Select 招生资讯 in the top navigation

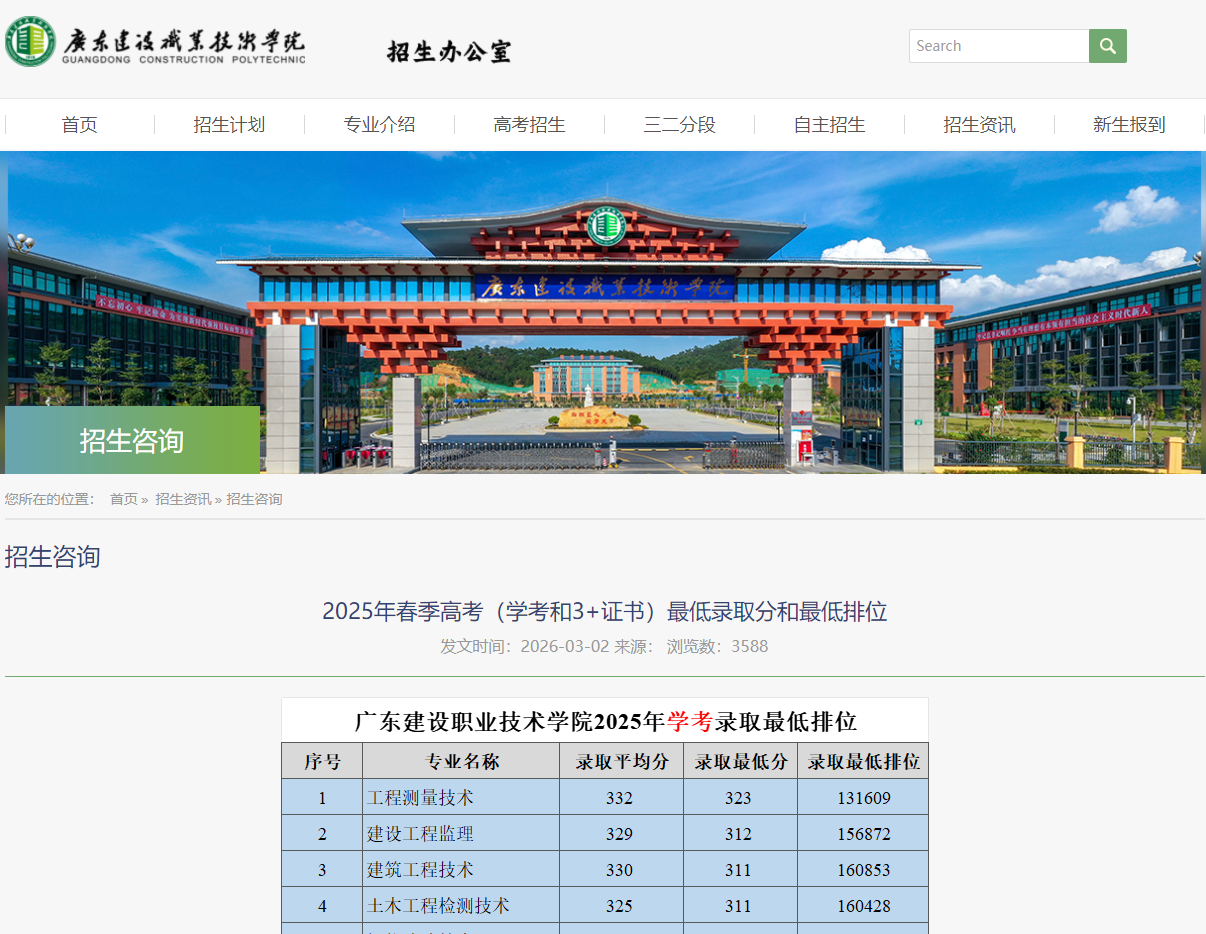(x=979, y=125)
